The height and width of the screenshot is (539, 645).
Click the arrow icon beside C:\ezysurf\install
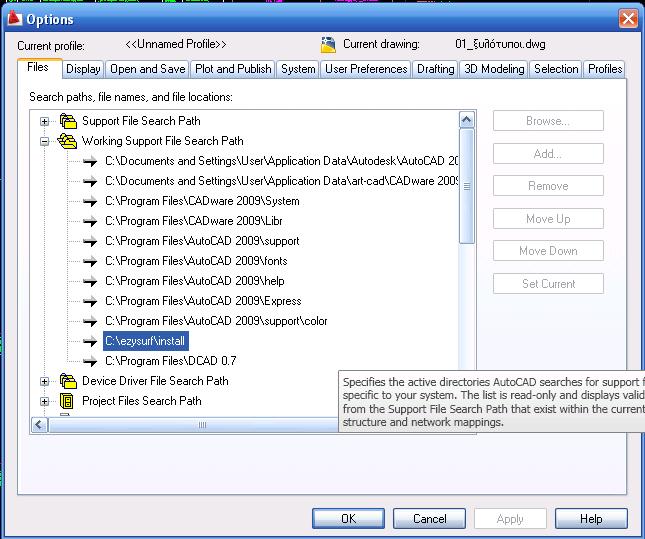click(x=90, y=341)
